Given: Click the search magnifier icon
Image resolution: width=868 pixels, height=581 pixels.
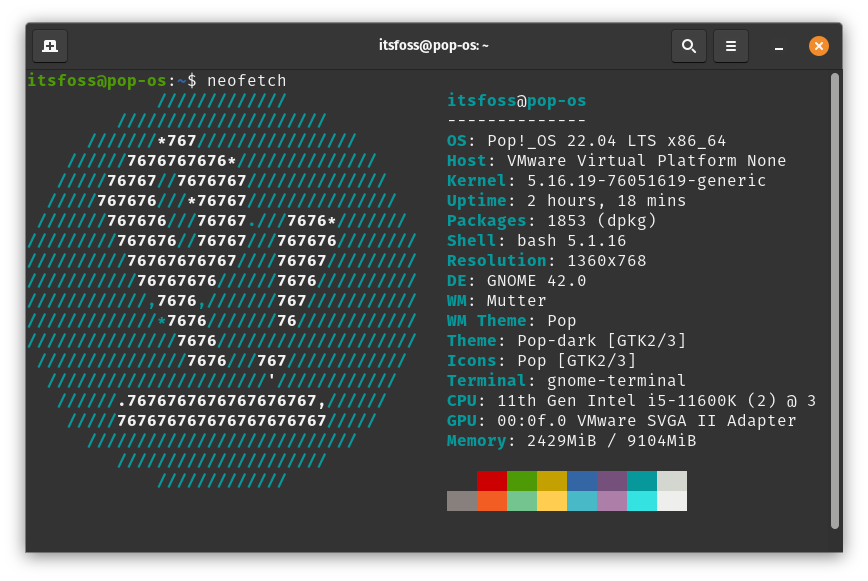Looking at the screenshot, I should pyautogui.click(x=688, y=46).
